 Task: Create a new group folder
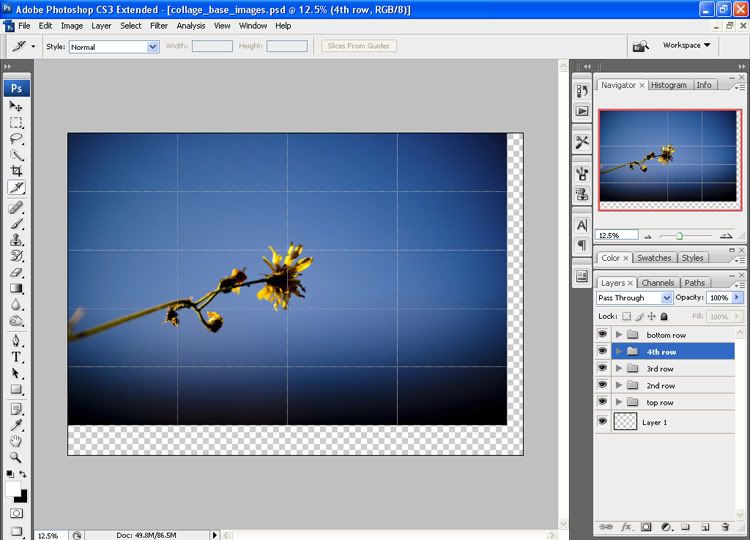pyautogui.click(x=685, y=527)
